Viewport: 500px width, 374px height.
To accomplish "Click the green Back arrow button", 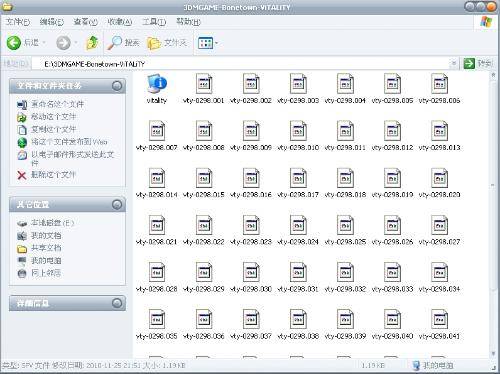I will tap(14, 43).
